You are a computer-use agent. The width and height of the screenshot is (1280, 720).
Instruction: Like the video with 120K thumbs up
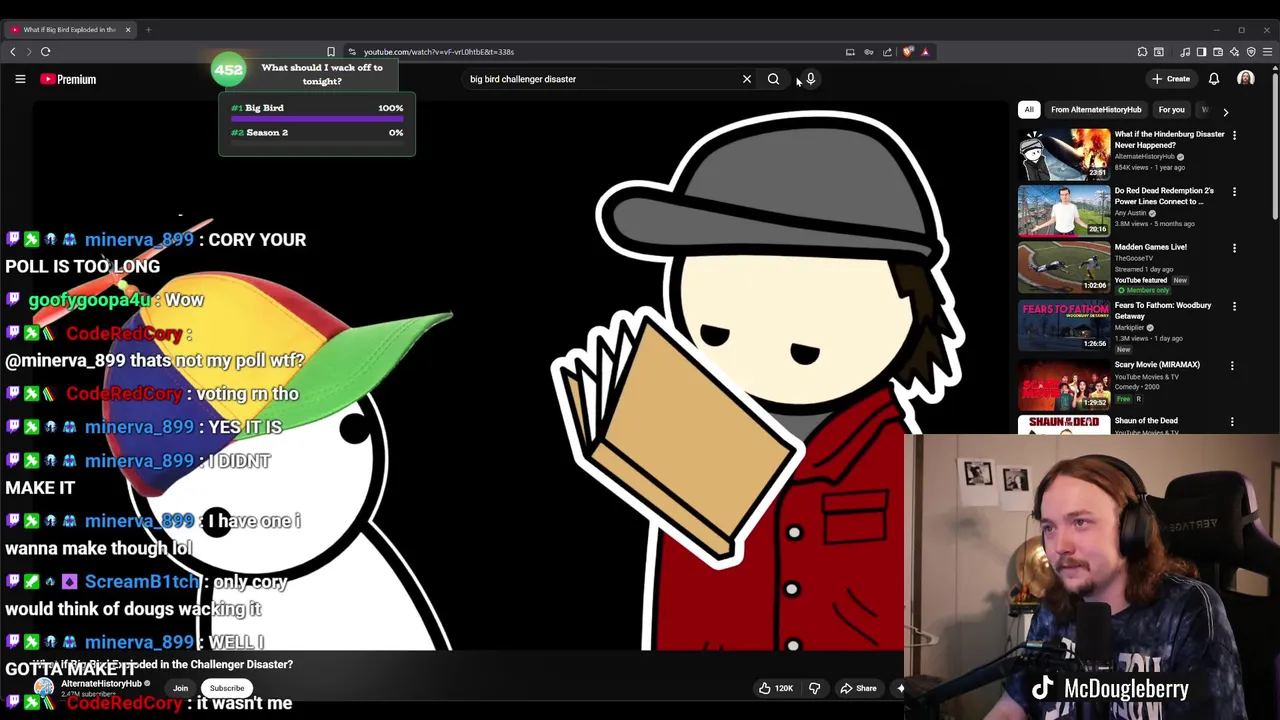pyautogui.click(x=776, y=688)
